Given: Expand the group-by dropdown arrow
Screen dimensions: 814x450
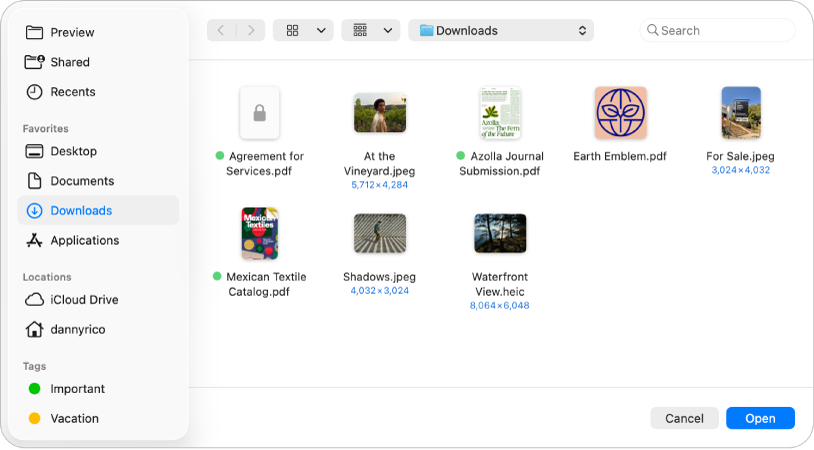Looking at the screenshot, I should coord(388,31).
